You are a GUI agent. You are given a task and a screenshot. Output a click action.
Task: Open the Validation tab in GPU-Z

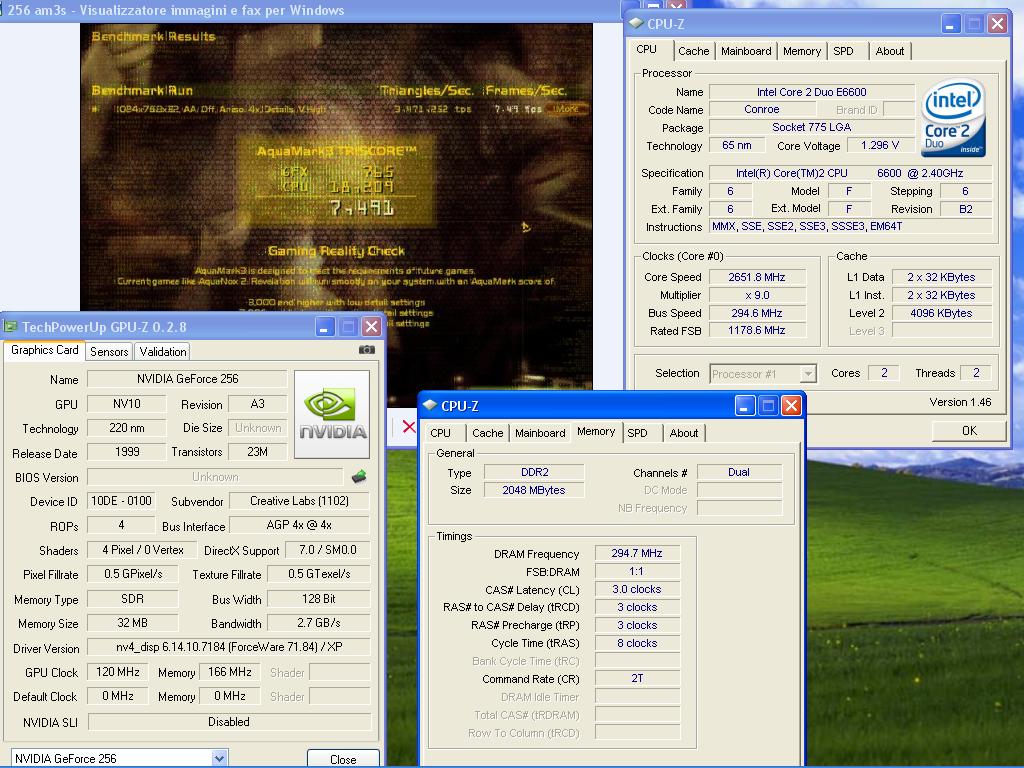(163, 351)
